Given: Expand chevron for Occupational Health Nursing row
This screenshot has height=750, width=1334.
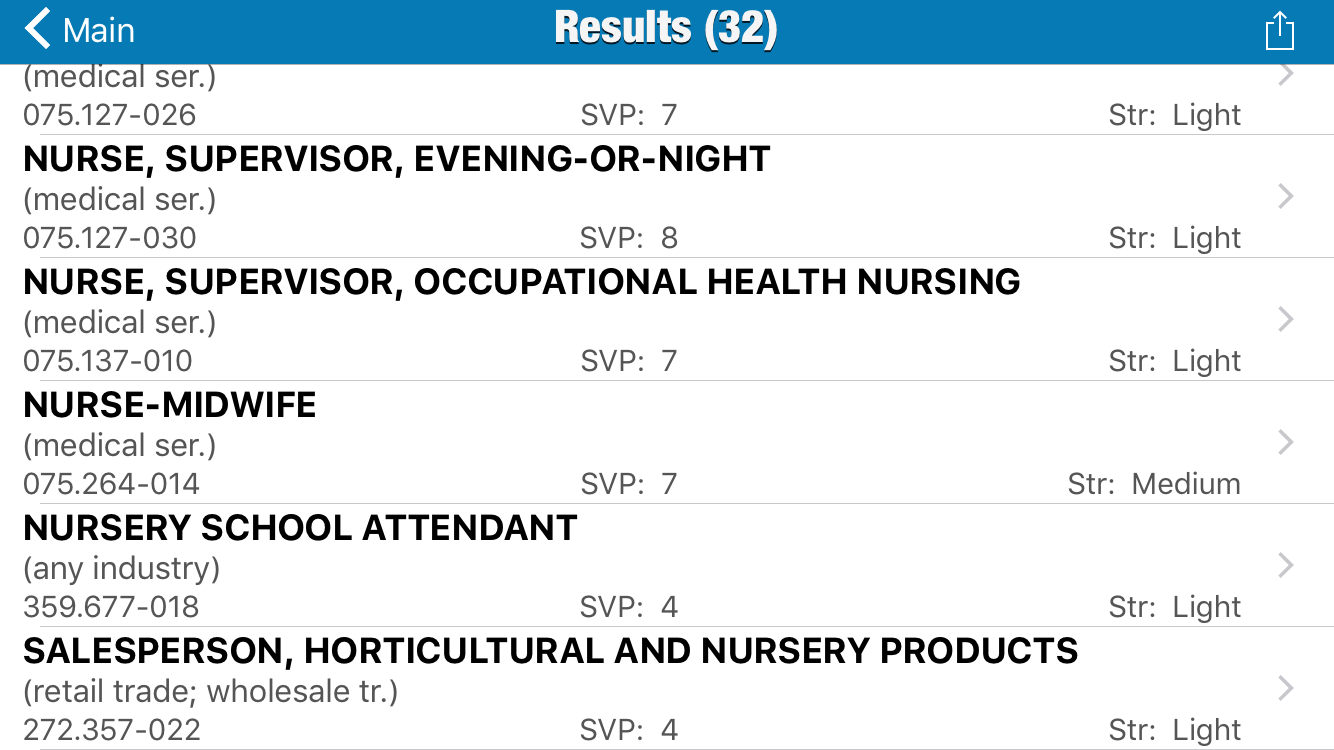Looking at the screenshot, I should [1286, 320].
